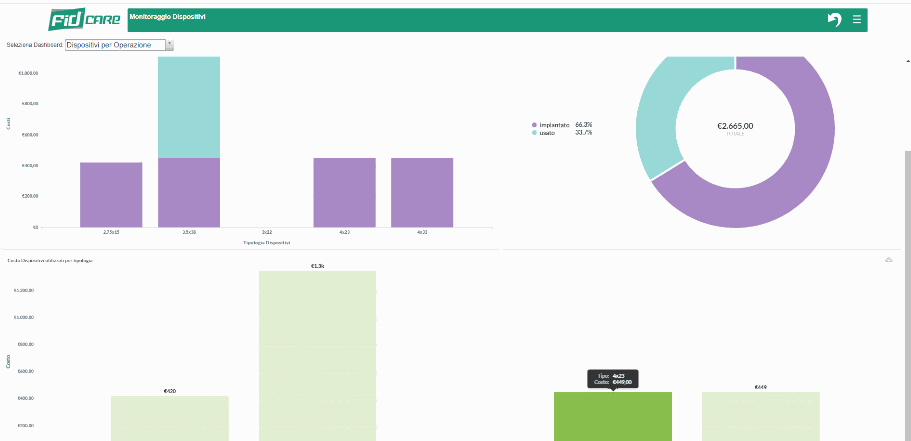
Task: Click the purple 4x31 bar in top chart
Action: (421, 192)
